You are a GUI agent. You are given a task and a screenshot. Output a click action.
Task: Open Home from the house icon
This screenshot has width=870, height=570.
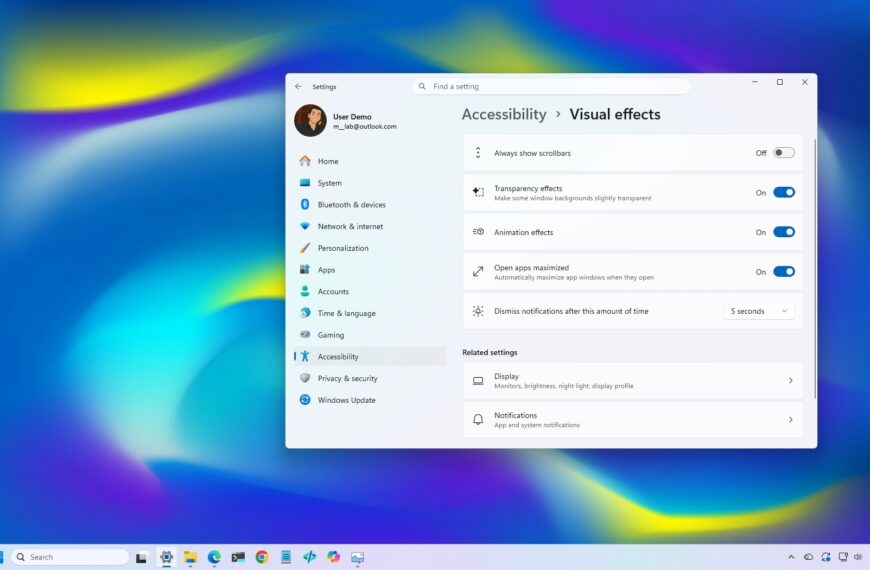(x=305, y=161)
